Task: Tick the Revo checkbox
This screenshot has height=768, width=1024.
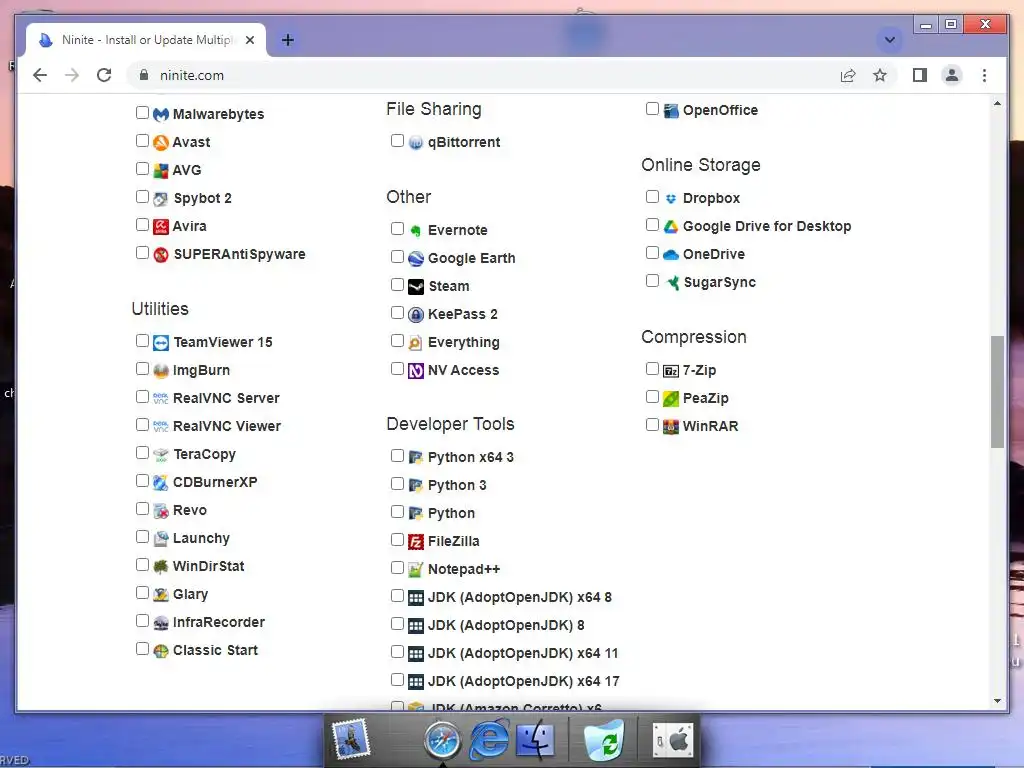Action: point(142,509)
